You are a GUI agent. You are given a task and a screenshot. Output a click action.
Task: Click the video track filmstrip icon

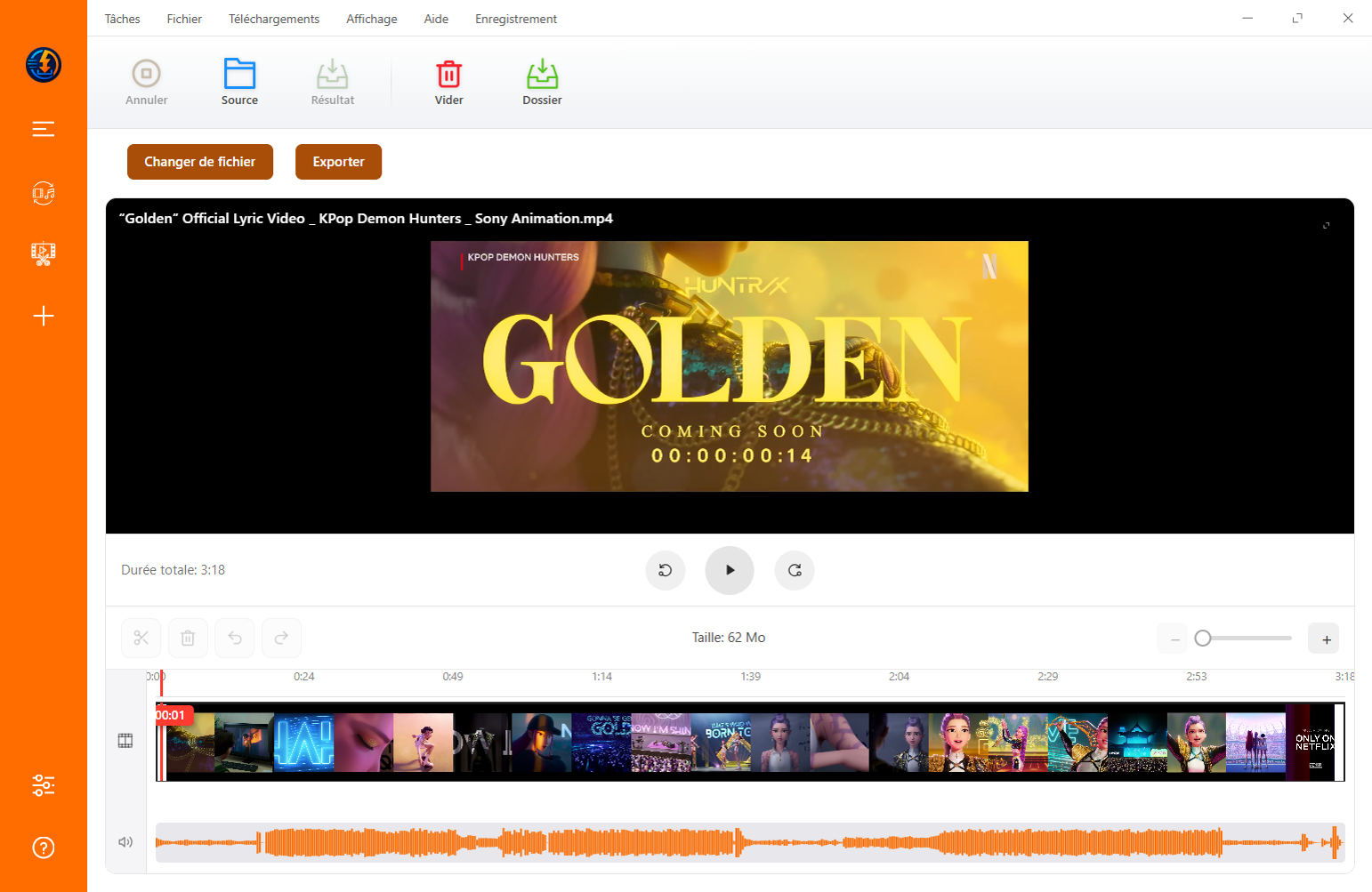(x=125, y=741)
